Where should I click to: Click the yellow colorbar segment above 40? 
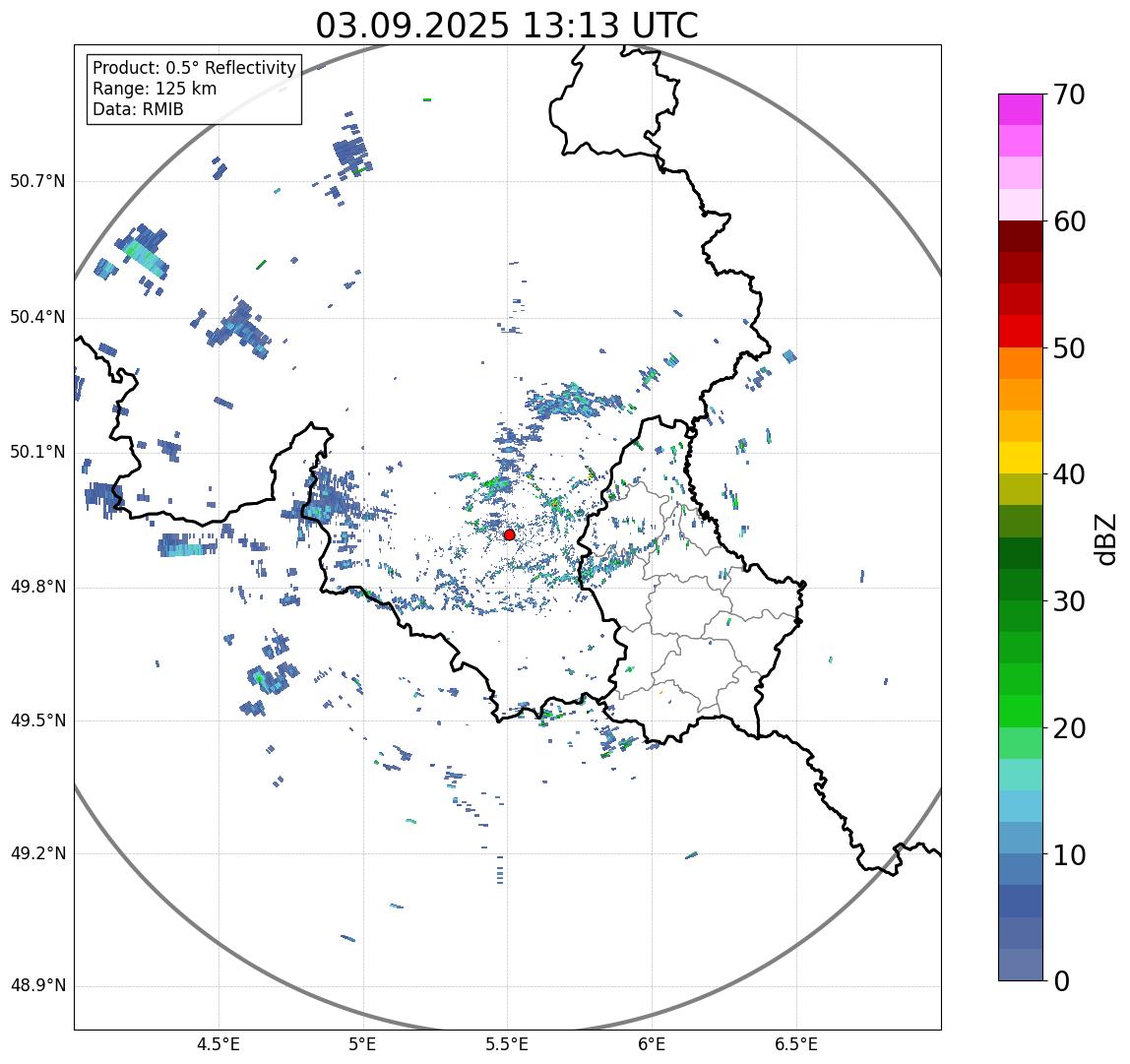point(1021,458)
